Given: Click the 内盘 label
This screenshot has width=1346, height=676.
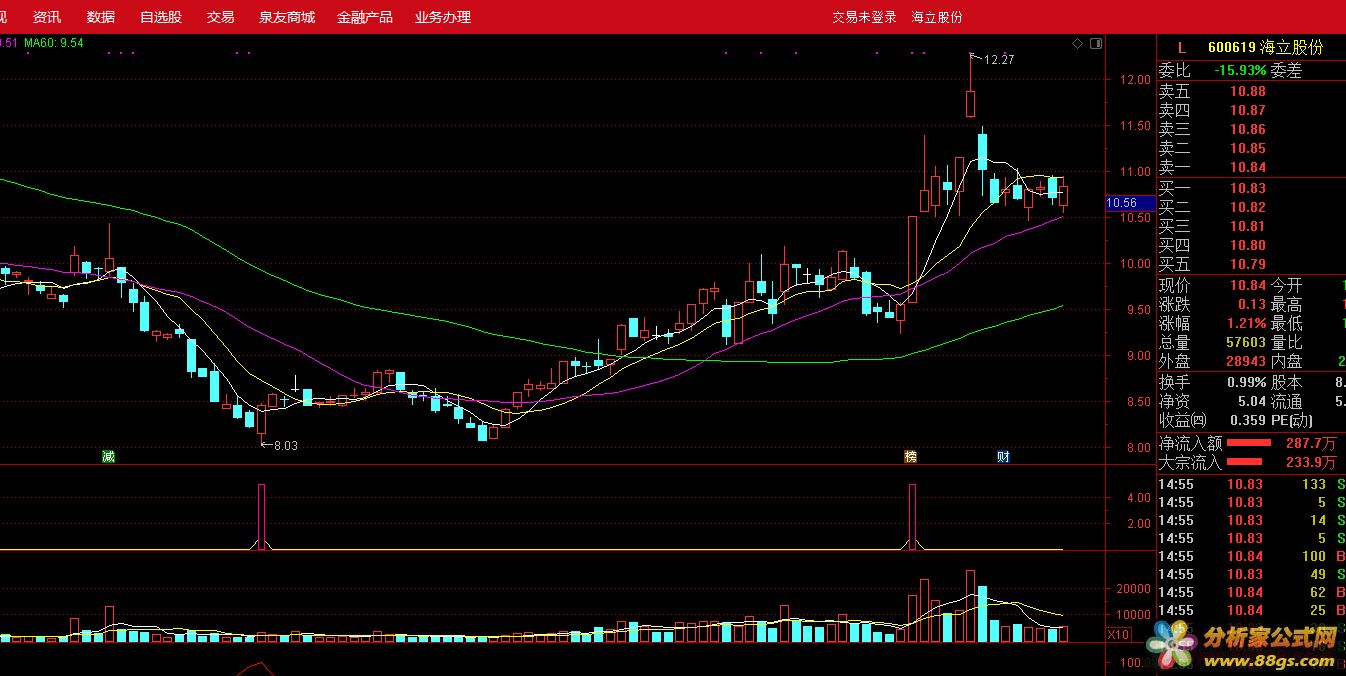Looking at the screenshot, I should tap(1287, 361).
